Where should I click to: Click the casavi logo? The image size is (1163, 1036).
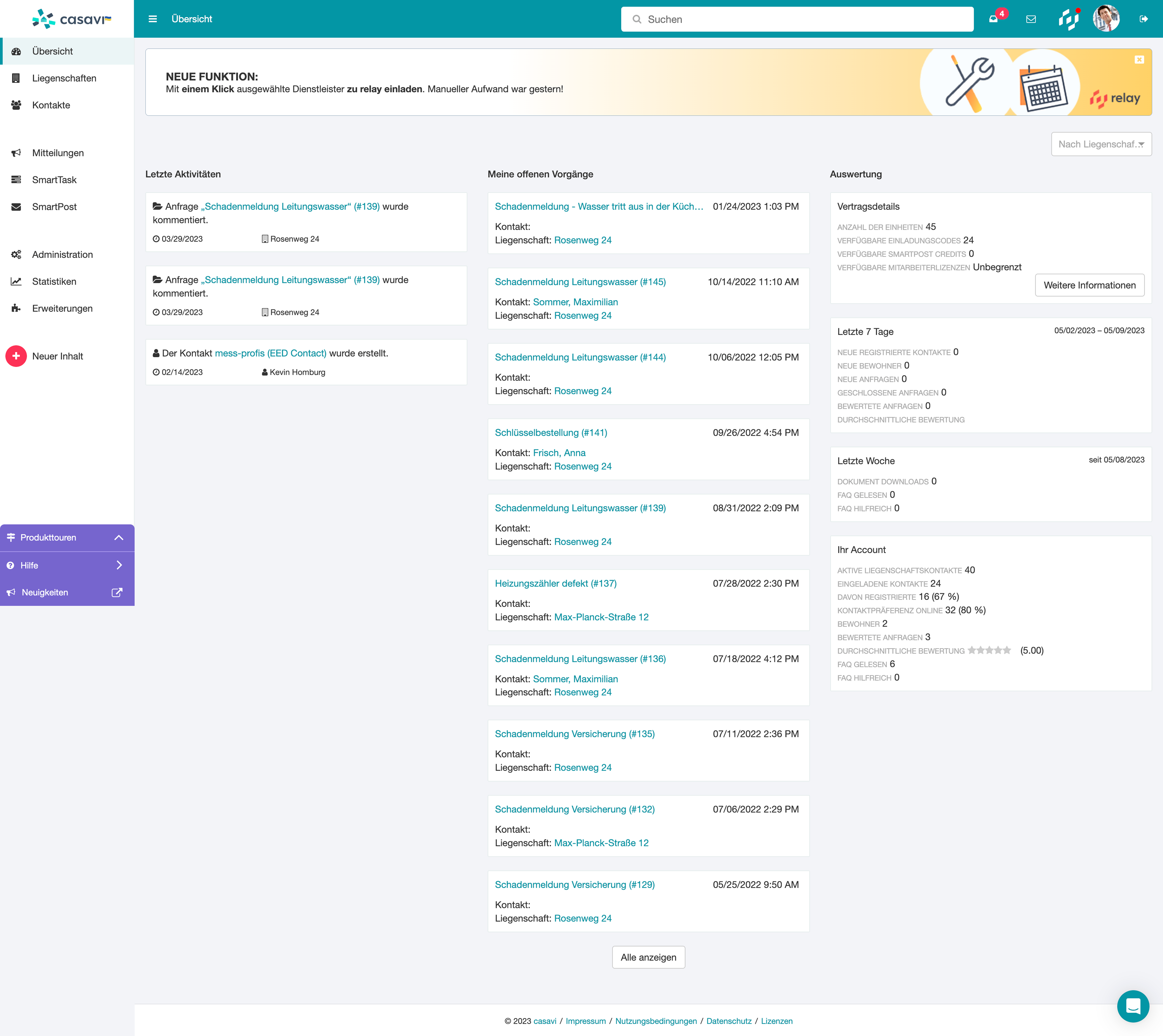[72, 19]
